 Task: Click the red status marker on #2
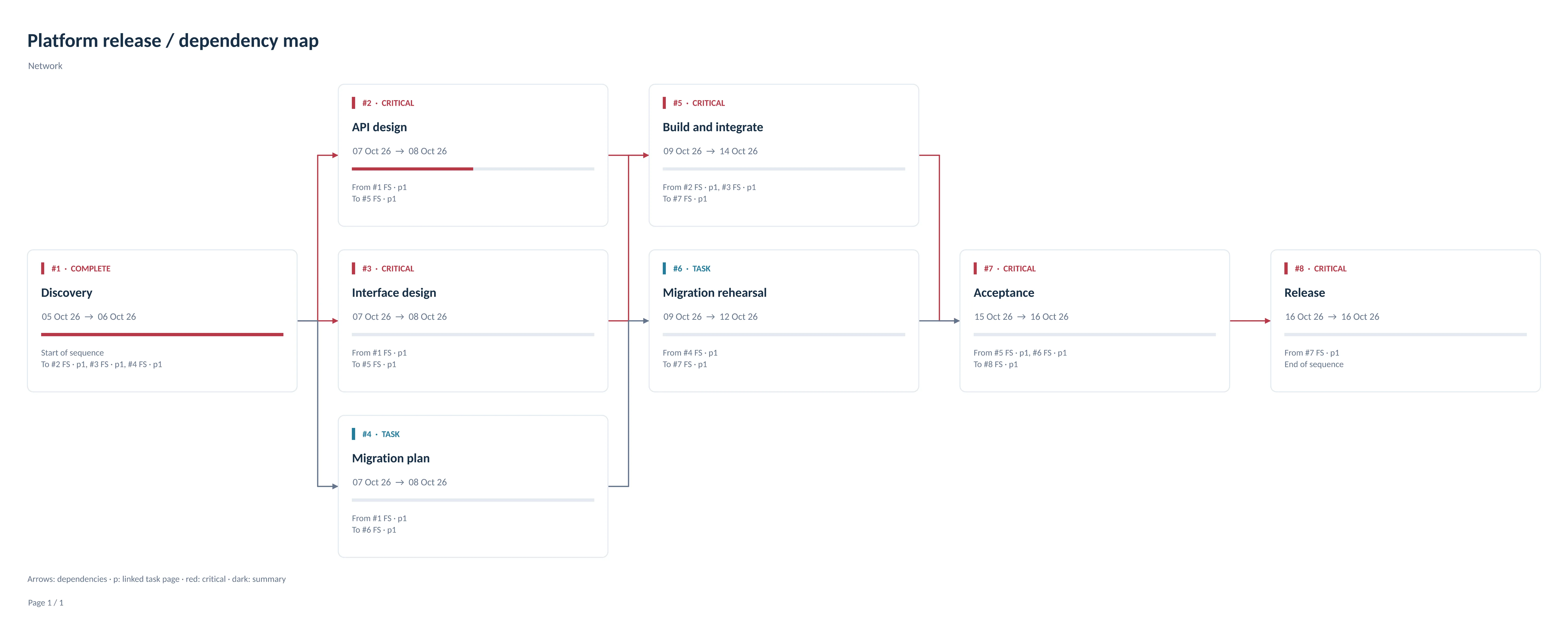354,103
